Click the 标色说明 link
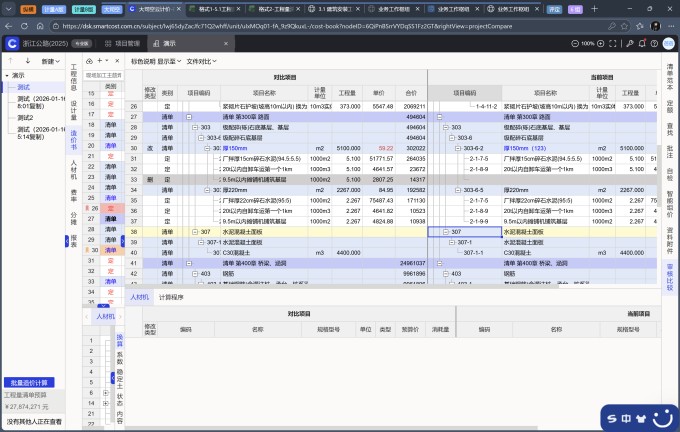Image resolution: width=680 pixels, height=432 pixels. click(x=143, y=61)
